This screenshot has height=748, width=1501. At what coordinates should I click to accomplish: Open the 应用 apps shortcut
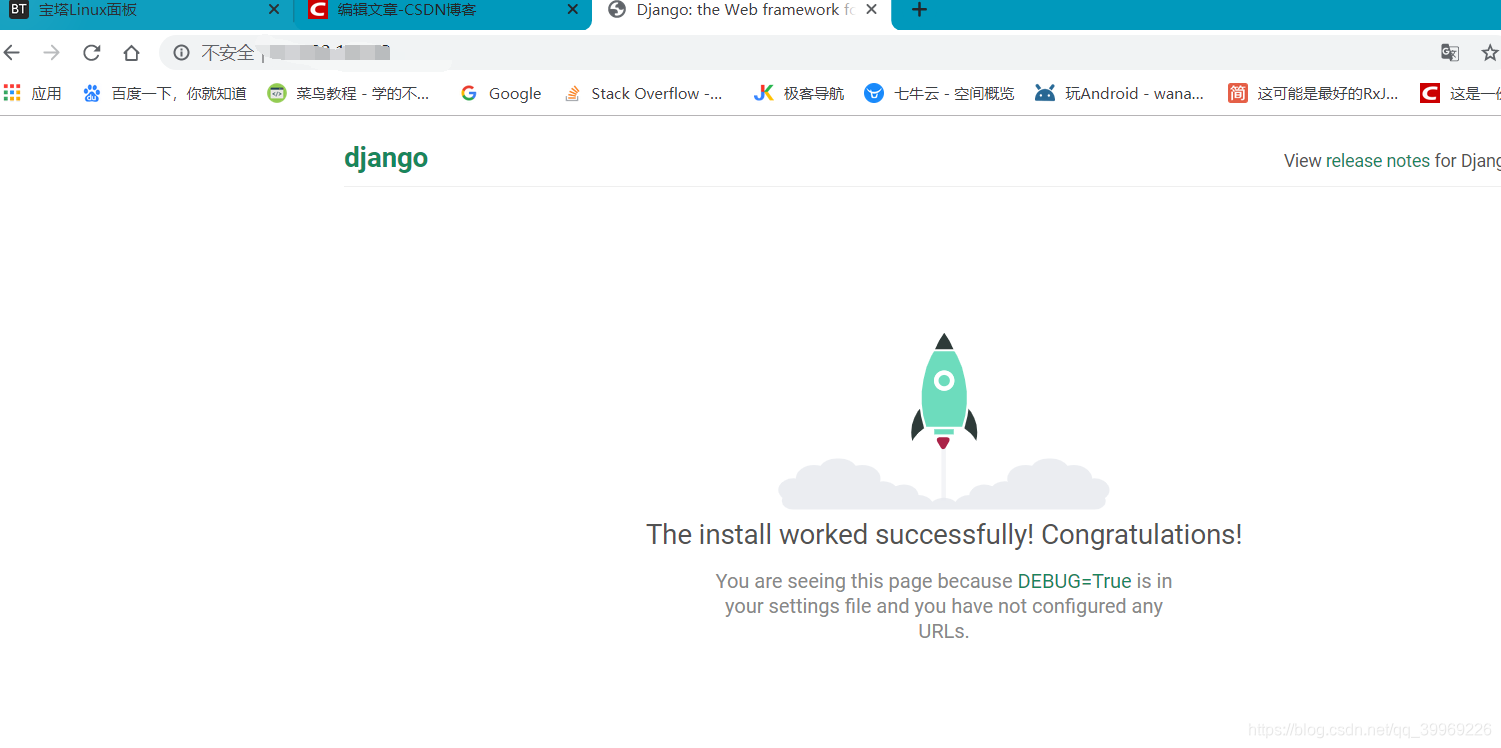pos(33,93)
